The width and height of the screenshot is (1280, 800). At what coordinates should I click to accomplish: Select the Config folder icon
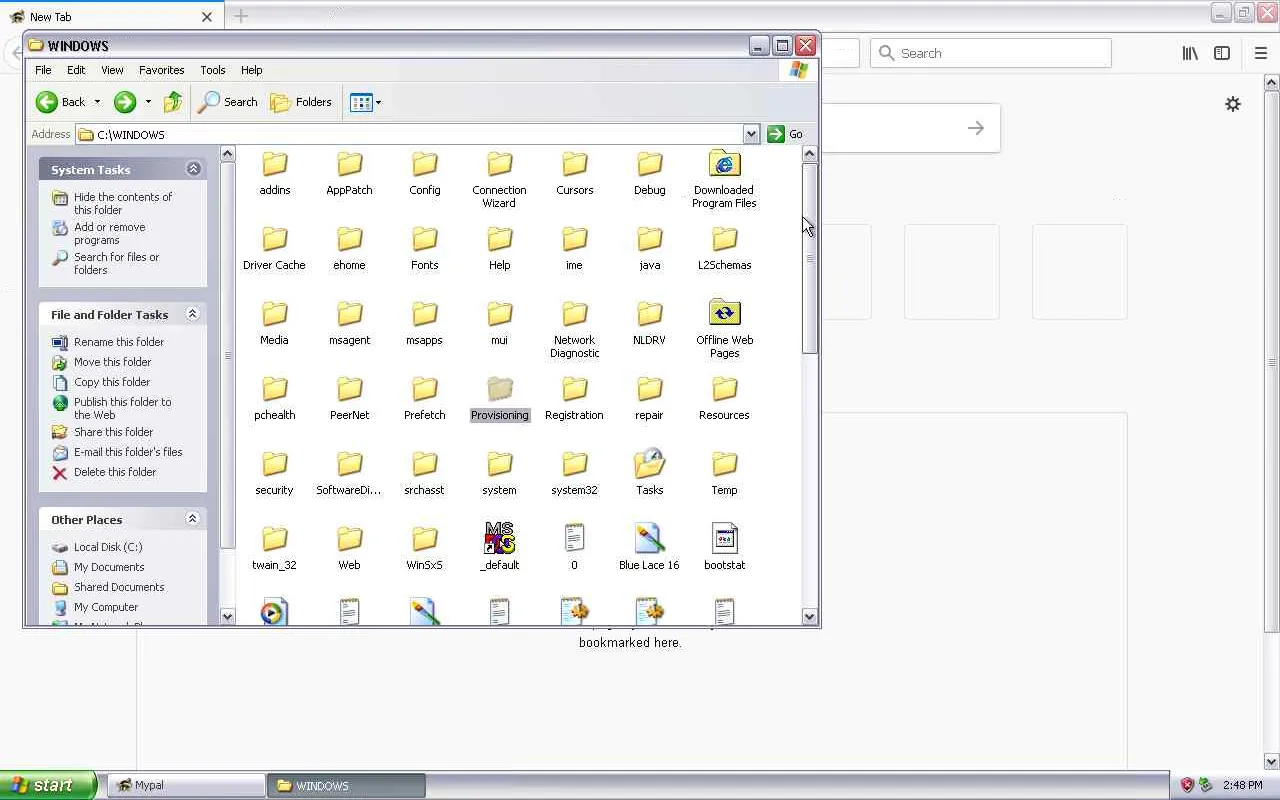pyautogui.click(x=424, y=164)
